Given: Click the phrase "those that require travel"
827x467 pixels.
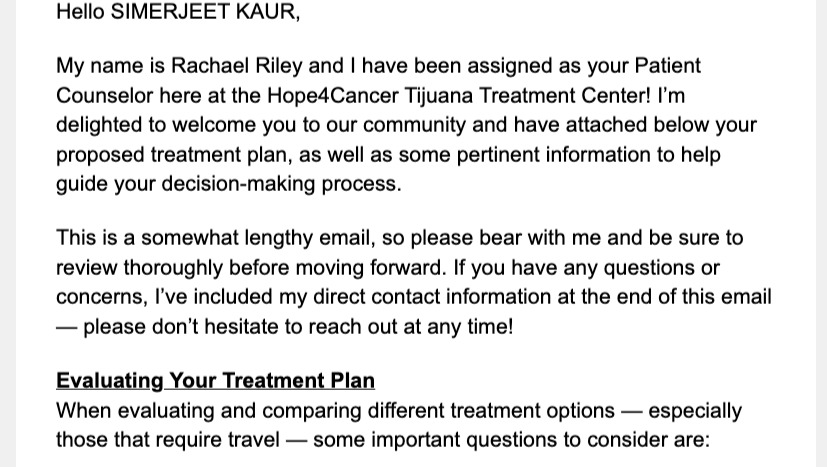Looking at the screenshot, I should [x=168, y=440].
